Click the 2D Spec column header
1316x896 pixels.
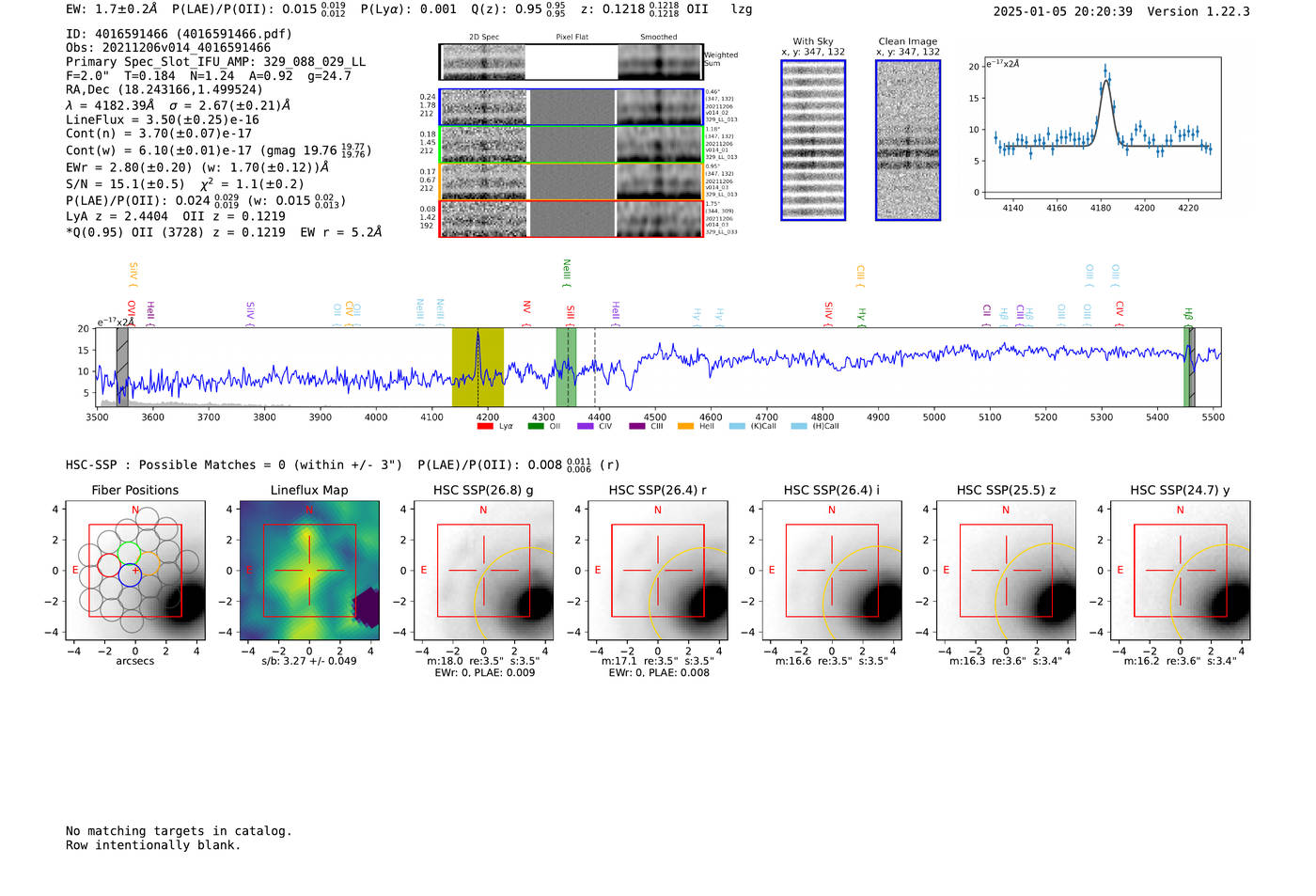pyautogui.click(x=484, y=38)
